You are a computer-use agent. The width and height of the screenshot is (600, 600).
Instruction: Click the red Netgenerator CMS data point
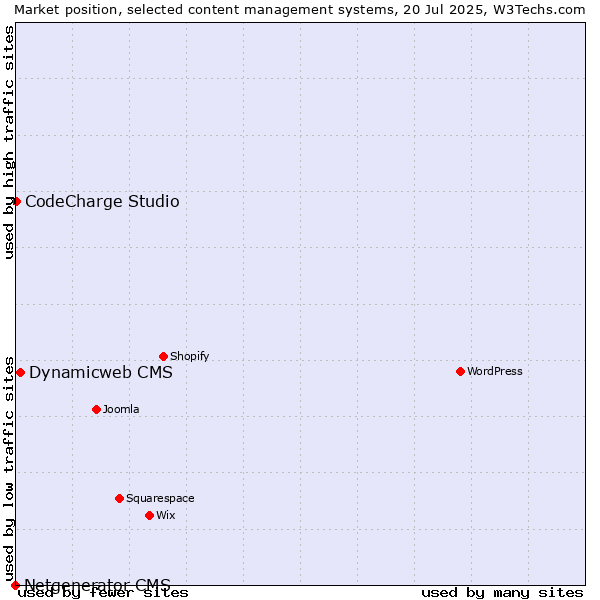point(15,585)
